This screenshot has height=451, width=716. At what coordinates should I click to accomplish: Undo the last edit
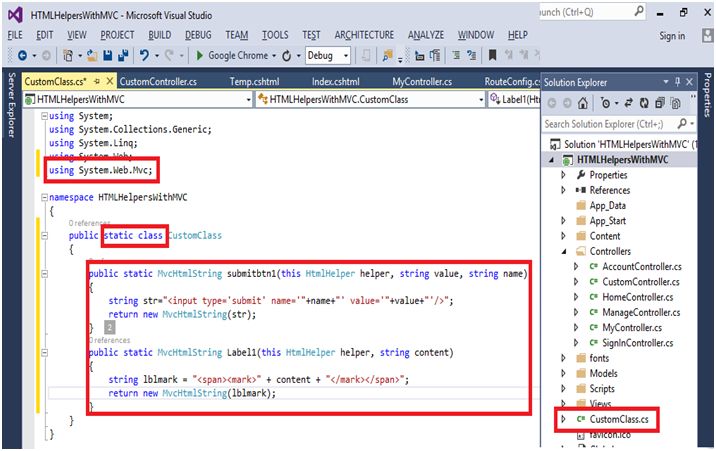(144, 56)
